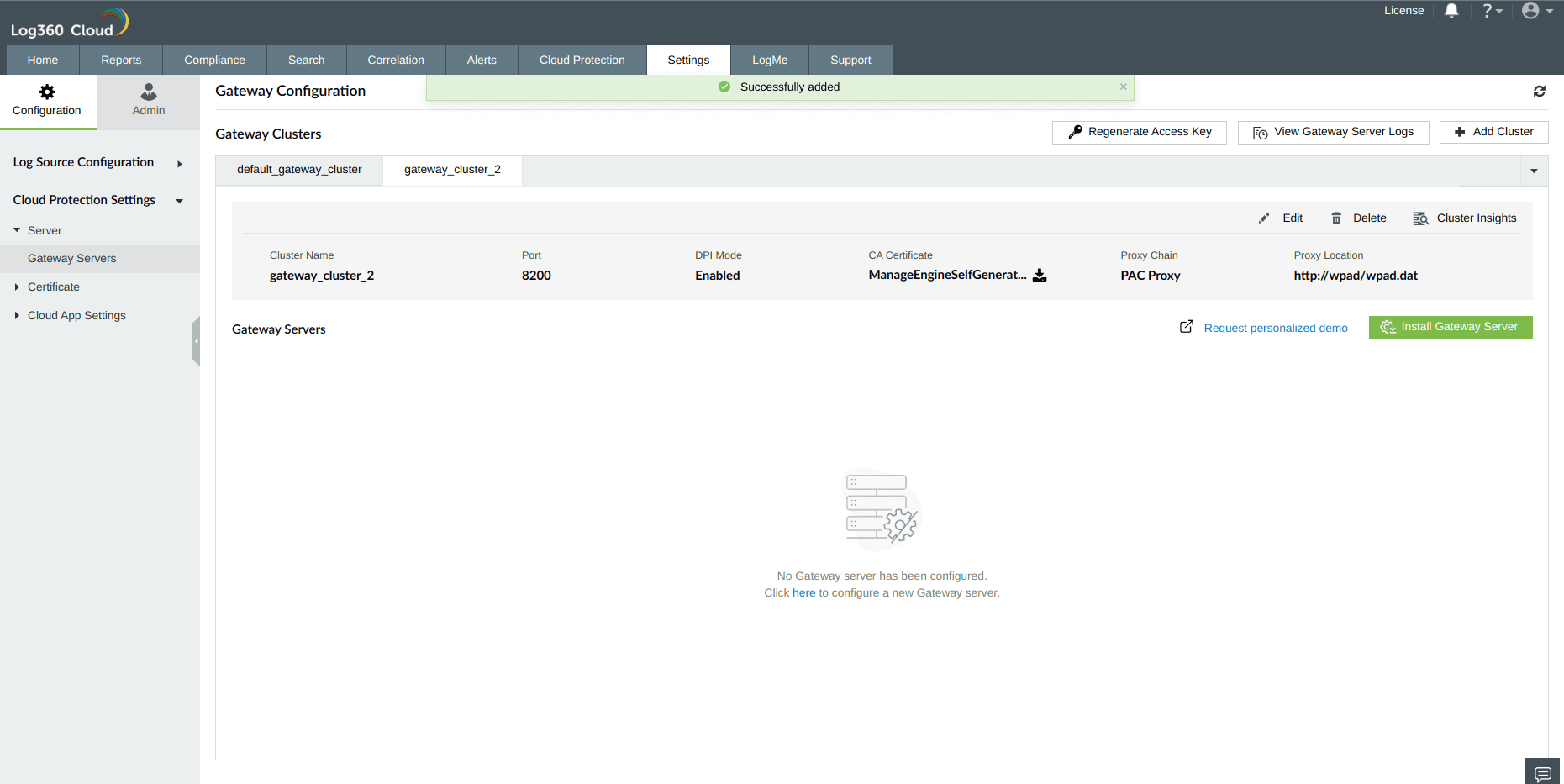
Task: Click the Install Gateway Server button
Action: pos(1451,327)
